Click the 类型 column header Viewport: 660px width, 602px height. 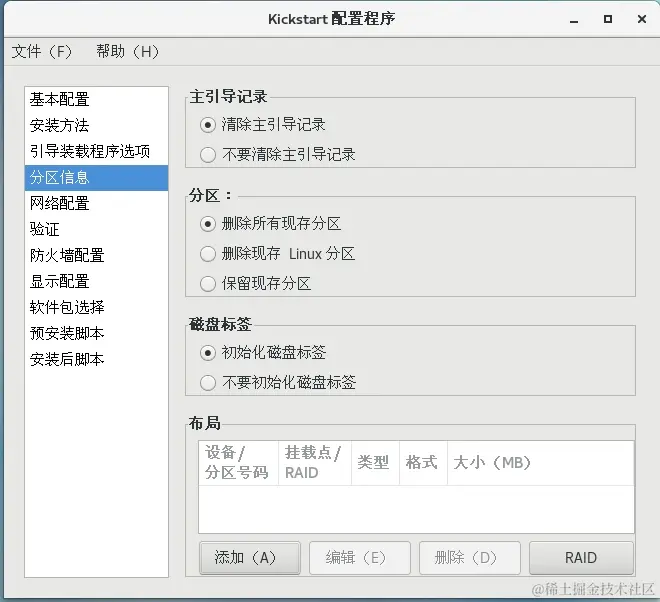click(375, 463)
